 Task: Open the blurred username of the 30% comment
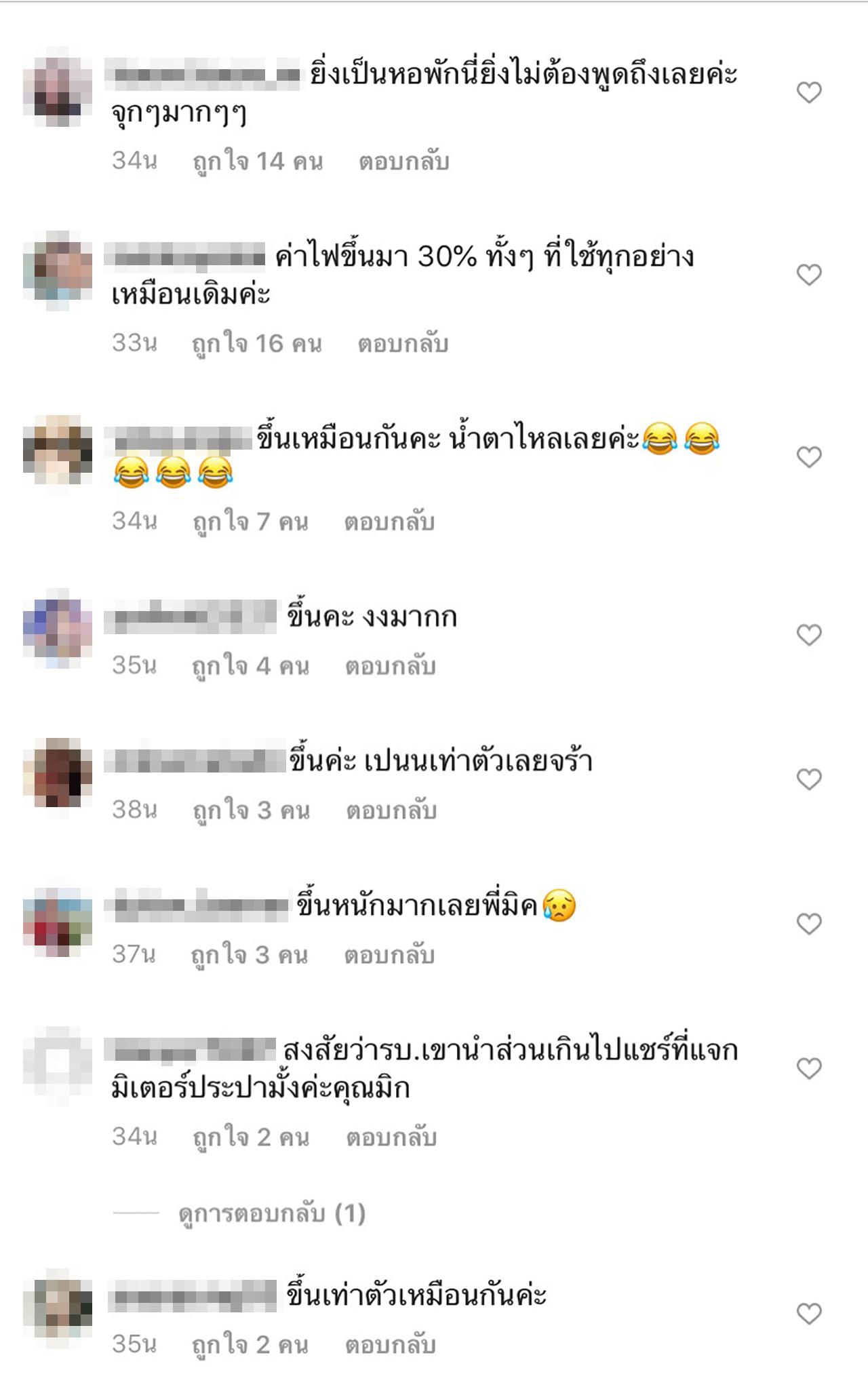(186, 258)
